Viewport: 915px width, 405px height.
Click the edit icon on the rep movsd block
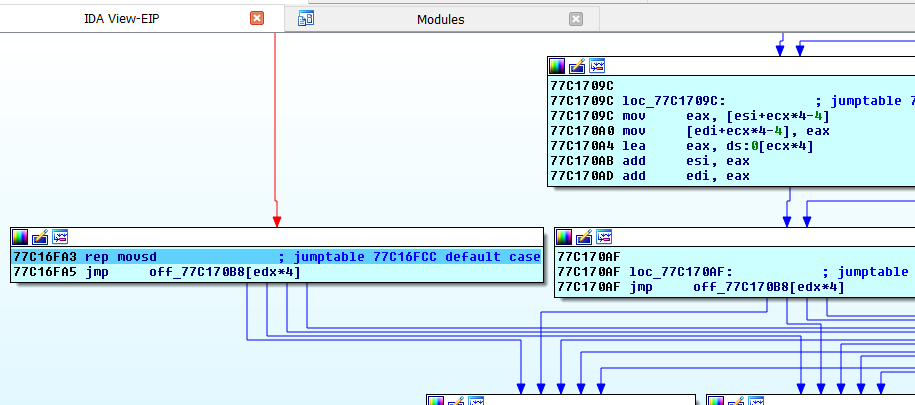(x=40, y=237)
